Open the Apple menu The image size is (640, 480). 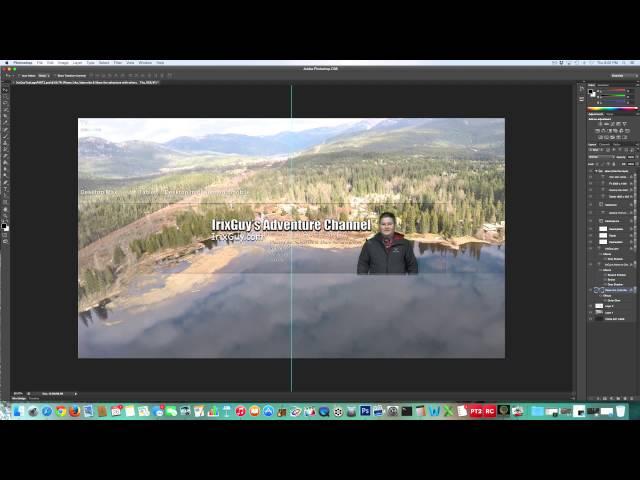(x=6, y=63)
